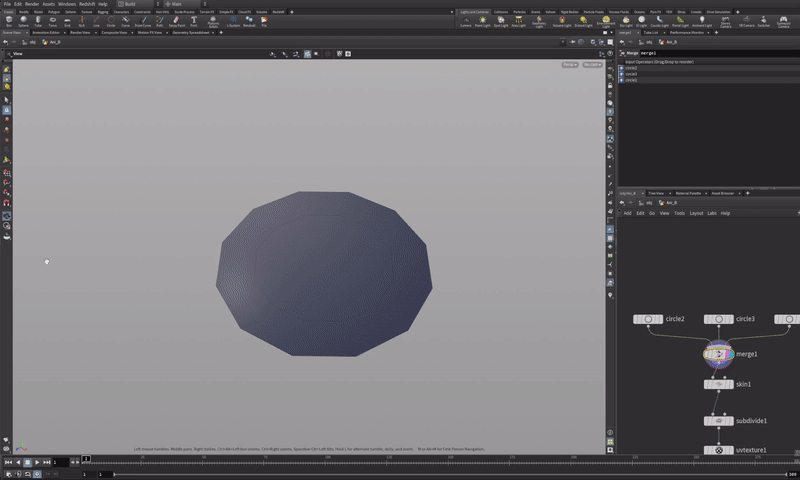
Task: Open the File menu
Action: pyautogui.click(x=7, y=4)
